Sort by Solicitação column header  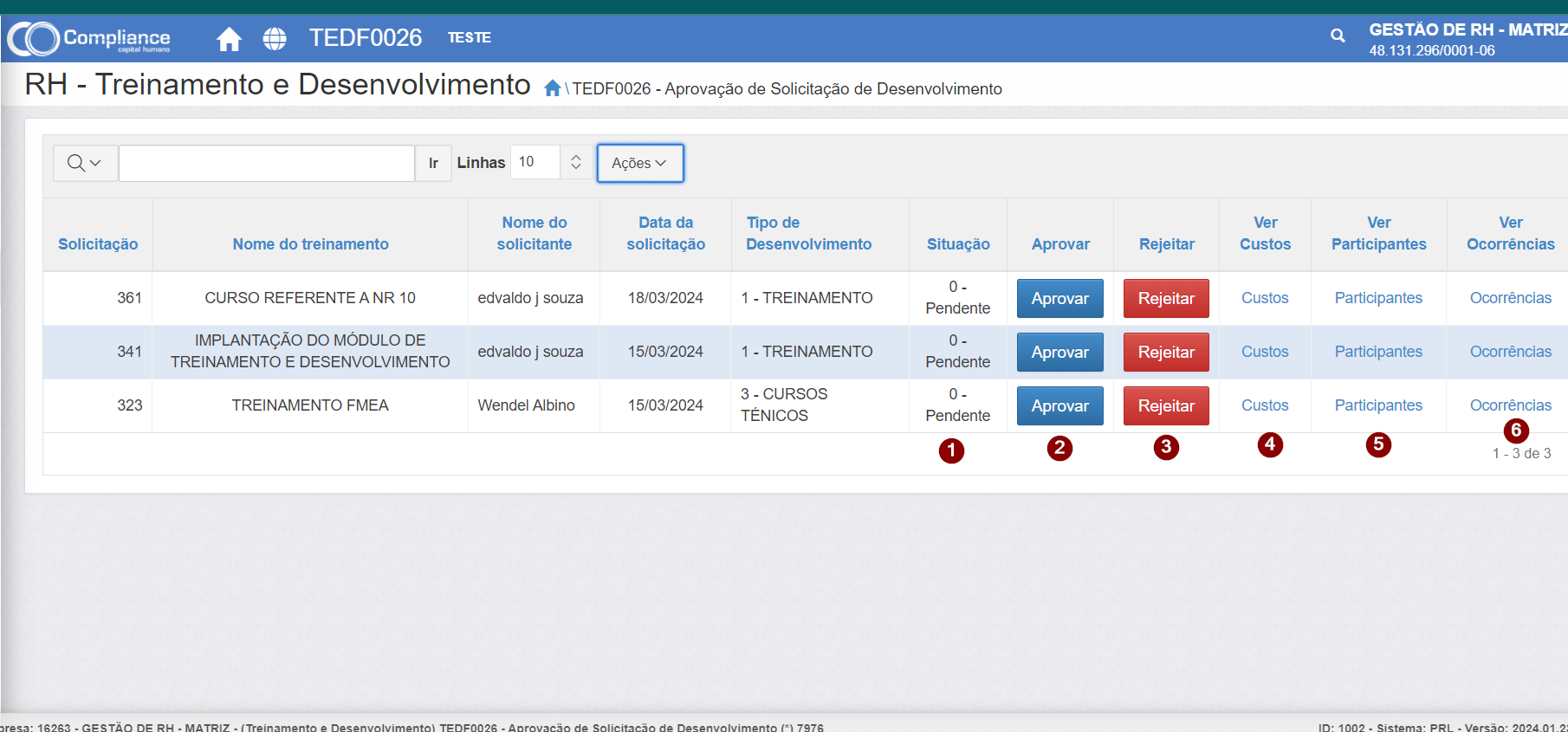98,244
